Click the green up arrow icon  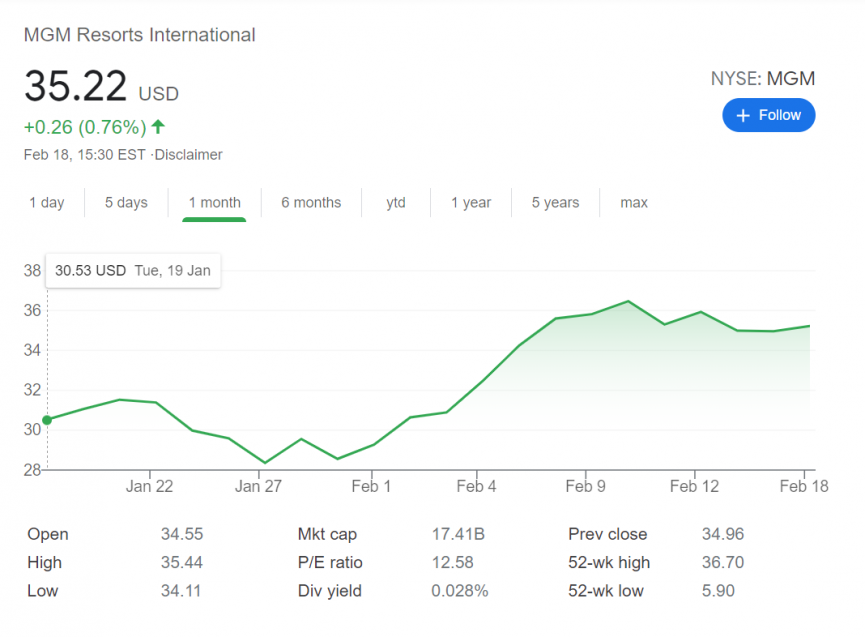click(x=159, y=127)
